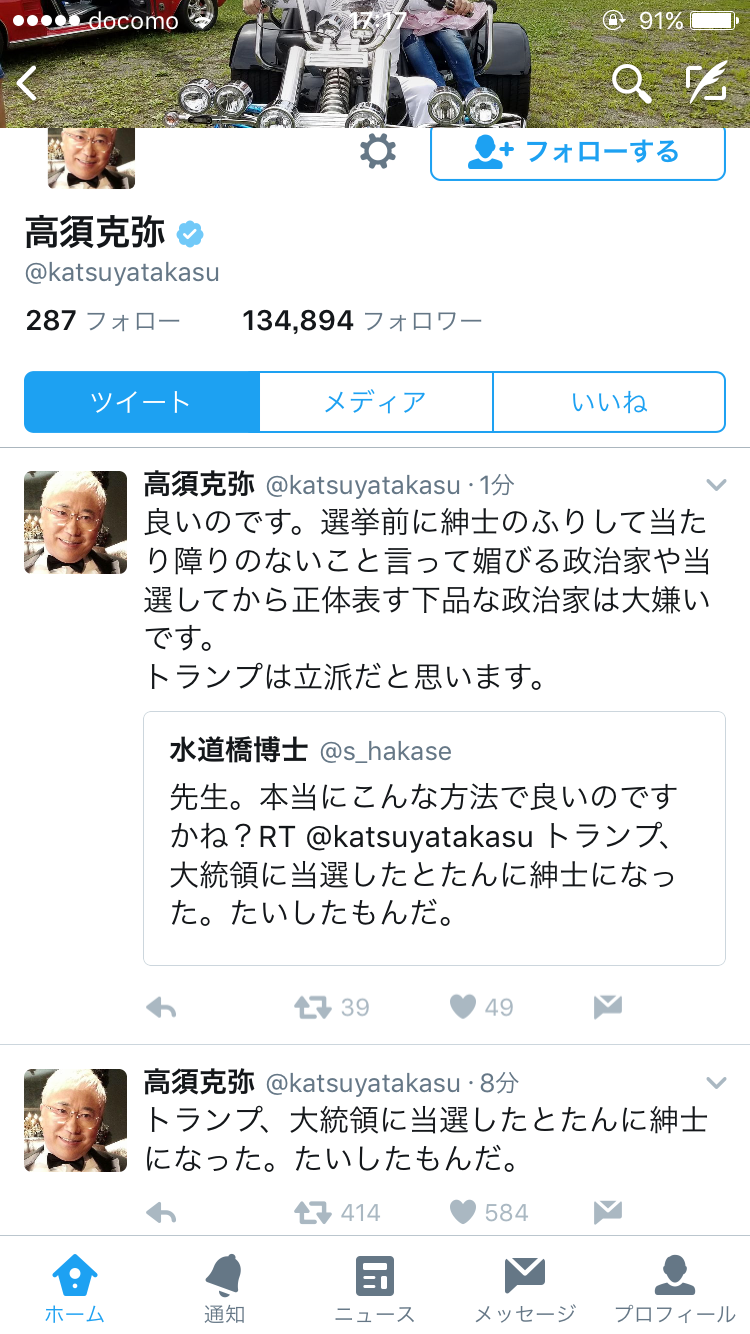Retweet the tweet with 414 retweets
Screen dimensions: 750x1334
313,1213
